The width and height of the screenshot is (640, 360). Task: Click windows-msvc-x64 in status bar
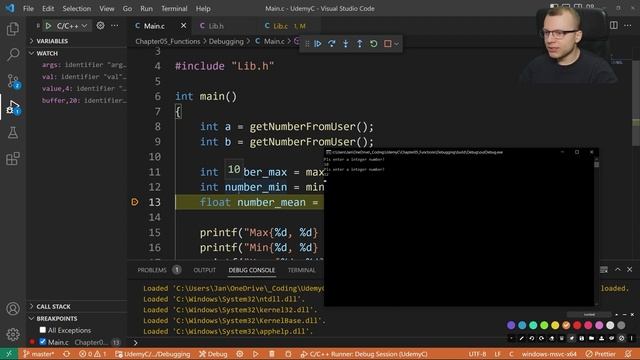pyautogui.click(x=549, y=354)
